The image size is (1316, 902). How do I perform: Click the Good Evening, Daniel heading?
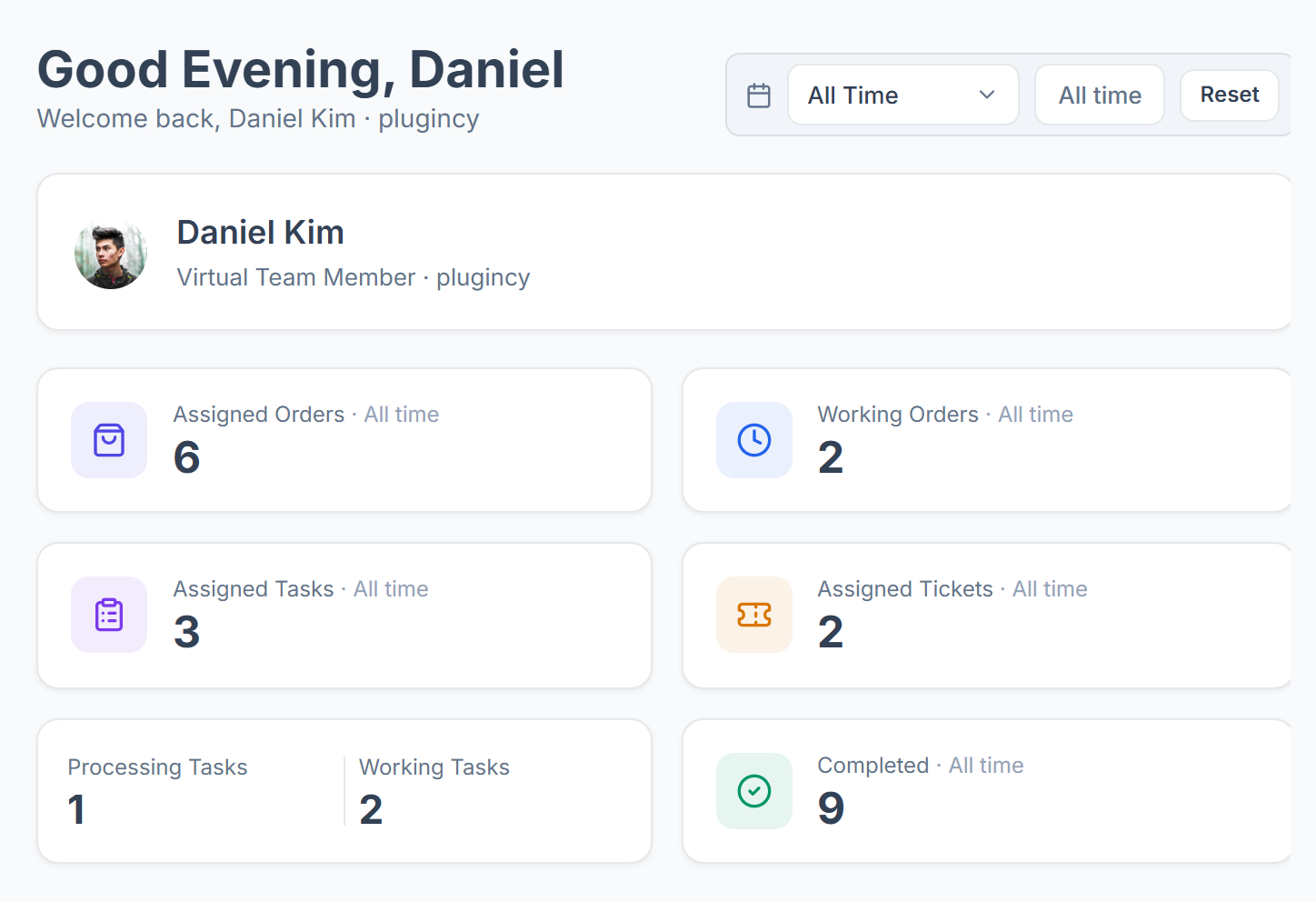[x=301, y=70]
